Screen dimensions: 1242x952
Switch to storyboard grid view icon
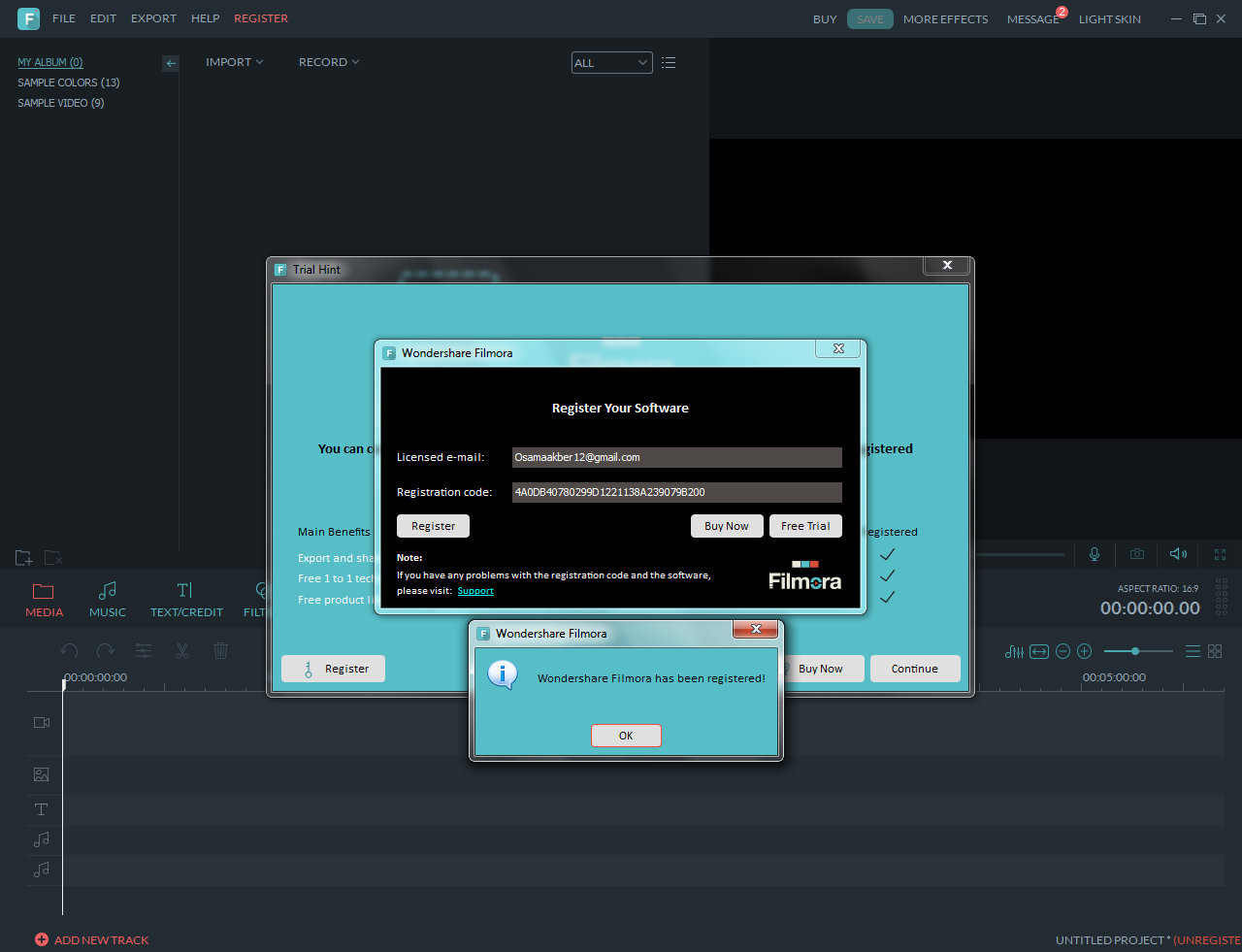[x=1215, y=651]
